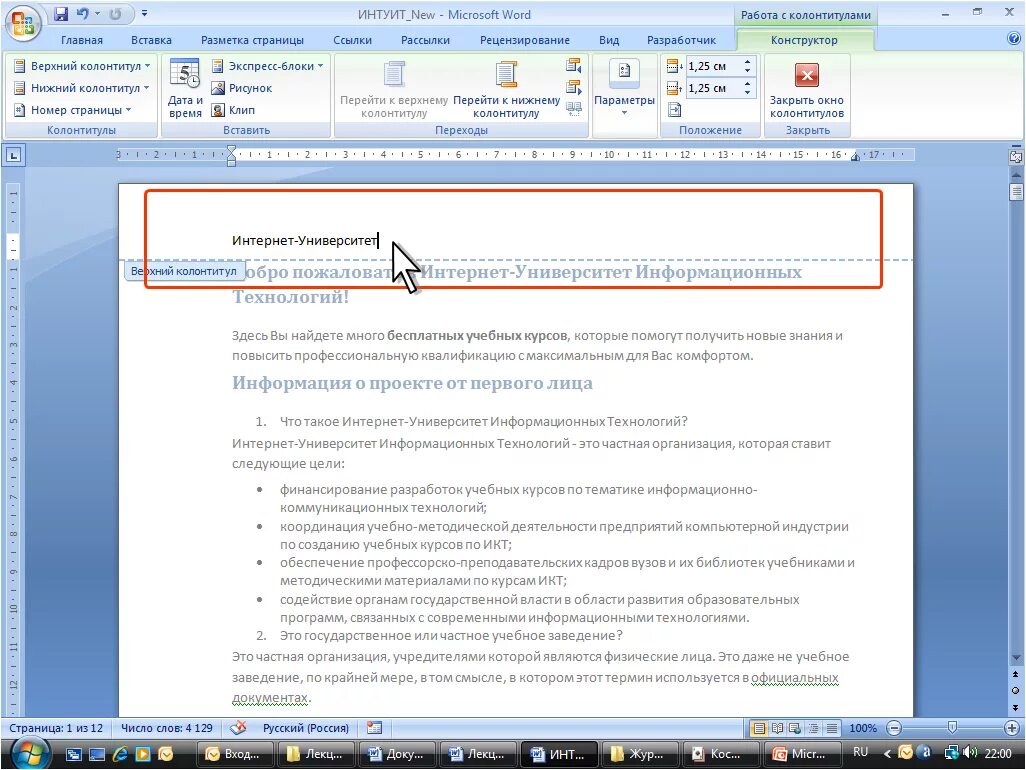Click Страница: 1 из 12 in status bar
1026x770 pixels.
click(56, 727)
